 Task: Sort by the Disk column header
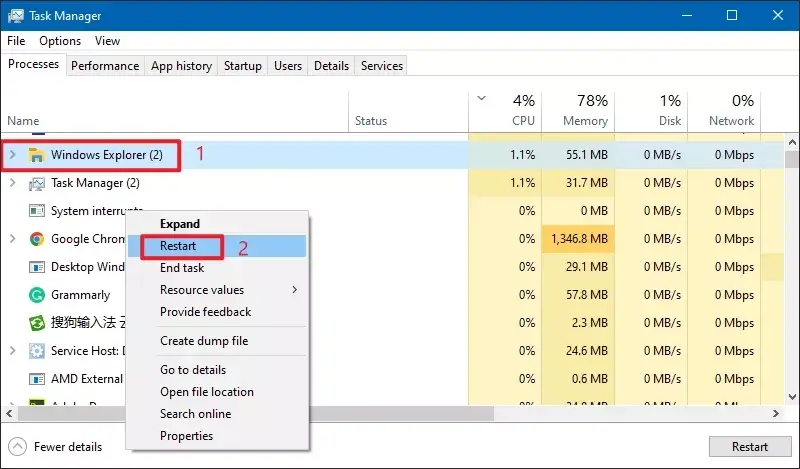[652, 112]
